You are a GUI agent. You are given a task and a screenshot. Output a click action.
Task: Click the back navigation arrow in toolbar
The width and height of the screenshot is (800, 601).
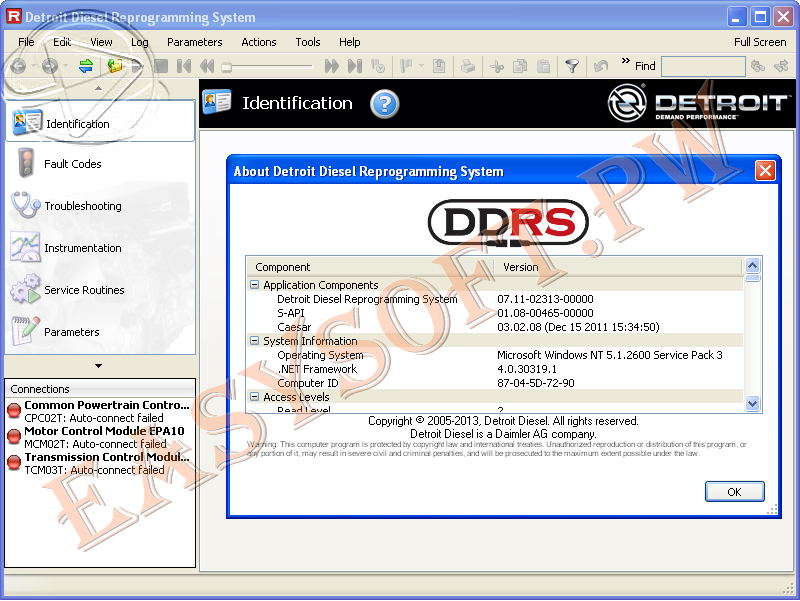point(18,66)
